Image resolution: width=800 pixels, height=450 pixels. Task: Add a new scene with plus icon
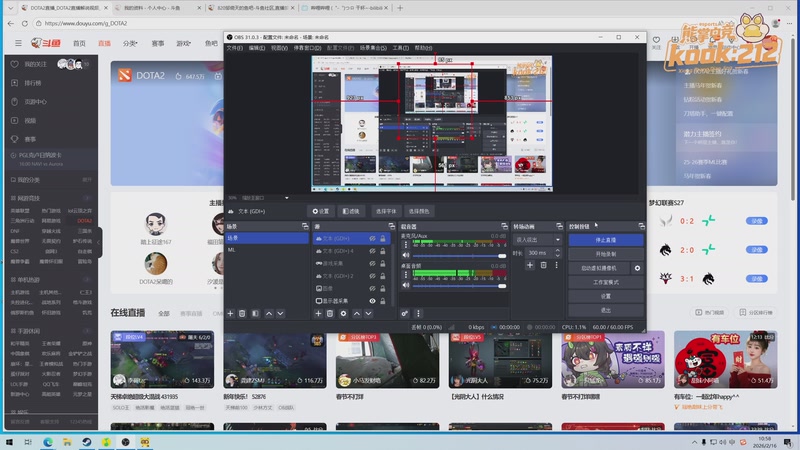click(x=230, y=313)
